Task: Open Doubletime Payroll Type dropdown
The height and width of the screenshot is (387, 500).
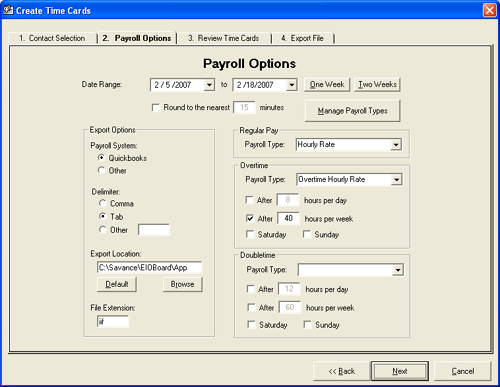Action: point(398,270)
